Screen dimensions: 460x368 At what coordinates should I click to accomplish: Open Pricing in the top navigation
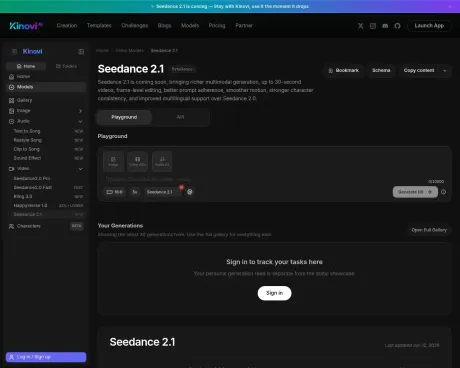point(217,26)
